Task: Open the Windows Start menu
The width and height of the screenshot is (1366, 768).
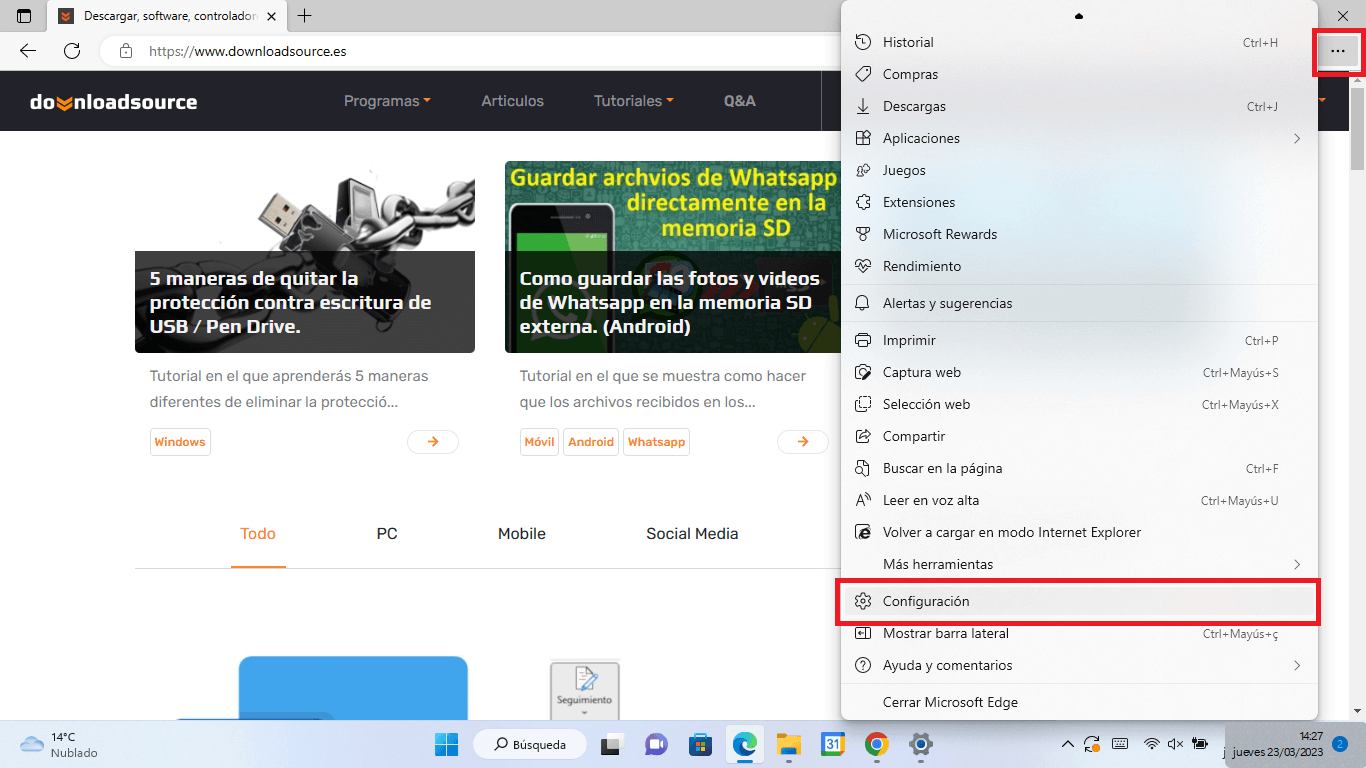Action: click(446, 744)
